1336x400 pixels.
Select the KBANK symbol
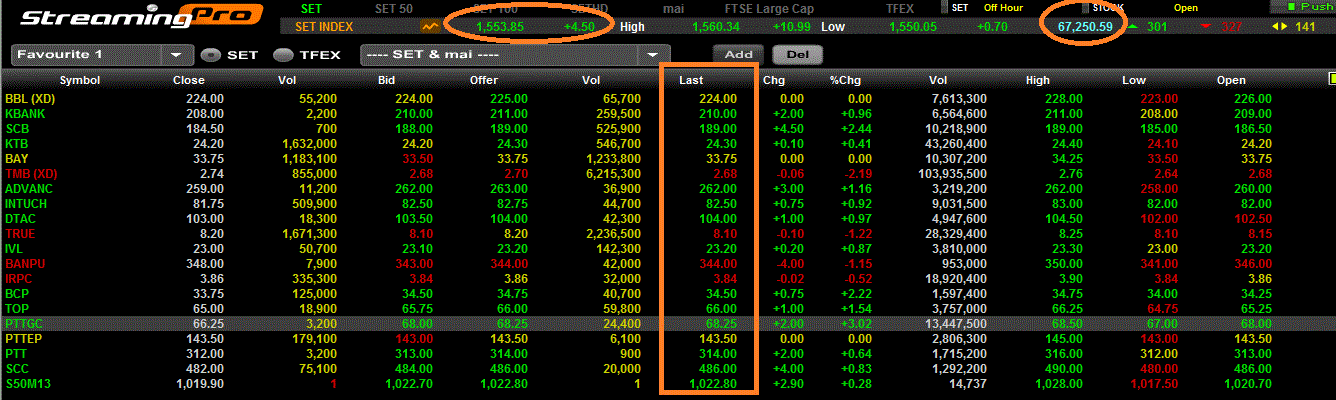click(x=26, y=114)
